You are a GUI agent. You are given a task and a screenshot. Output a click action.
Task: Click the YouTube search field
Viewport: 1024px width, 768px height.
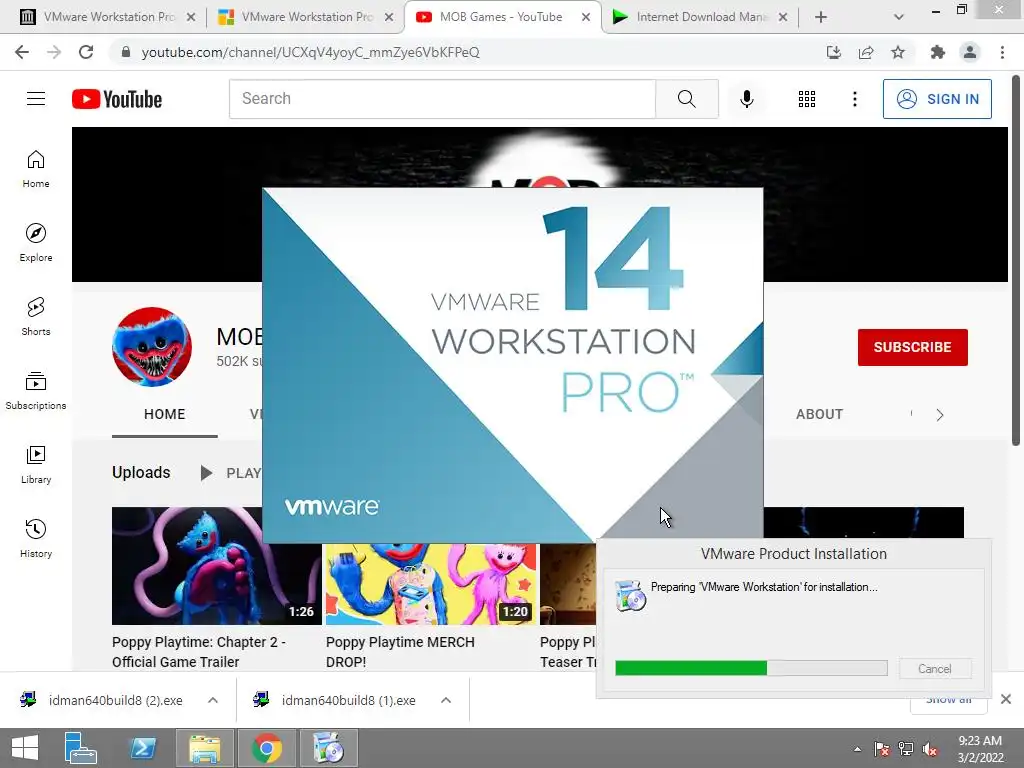pos(442,99)
